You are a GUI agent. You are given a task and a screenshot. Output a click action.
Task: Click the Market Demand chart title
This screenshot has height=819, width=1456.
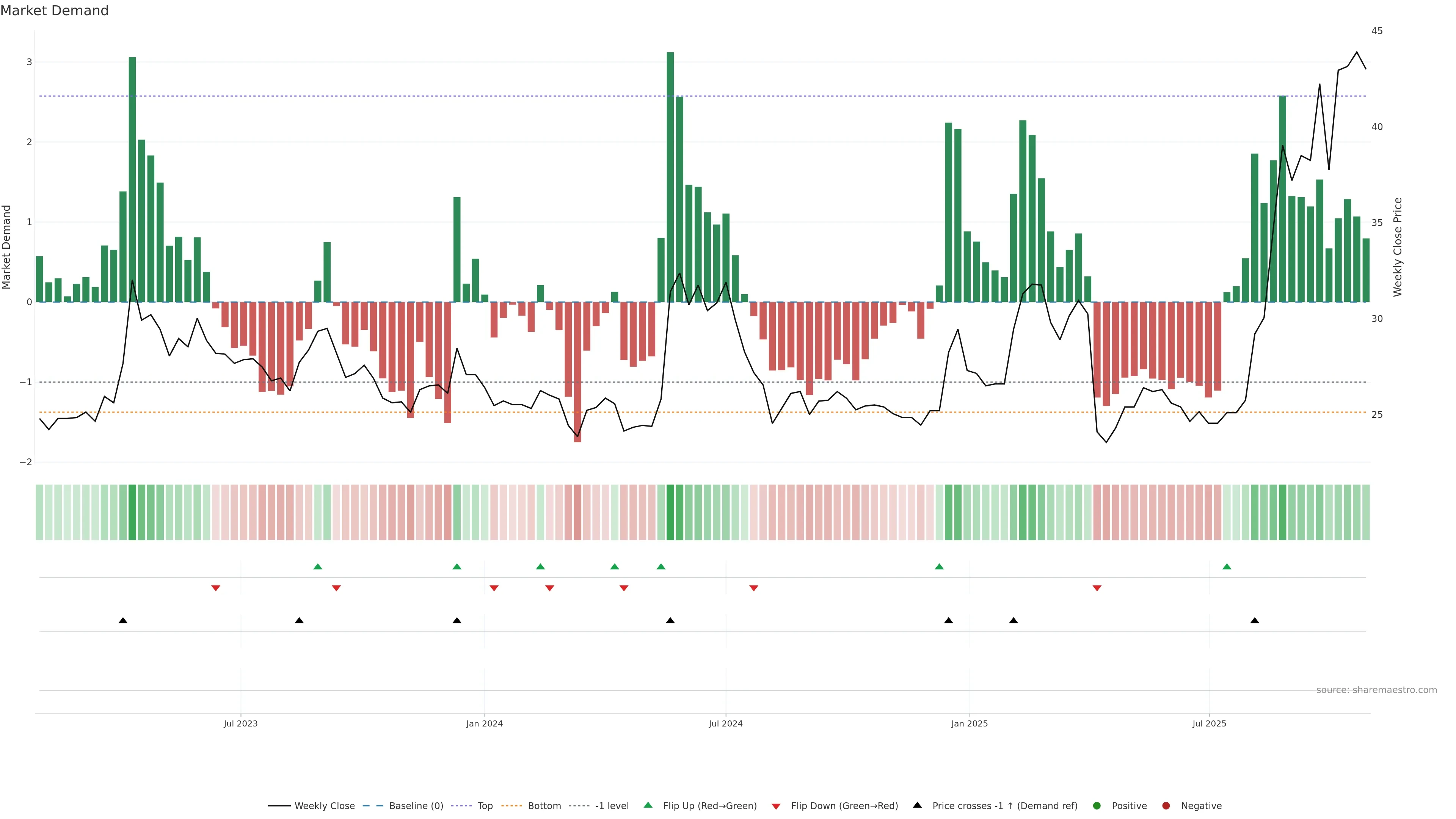click(54, 11)
